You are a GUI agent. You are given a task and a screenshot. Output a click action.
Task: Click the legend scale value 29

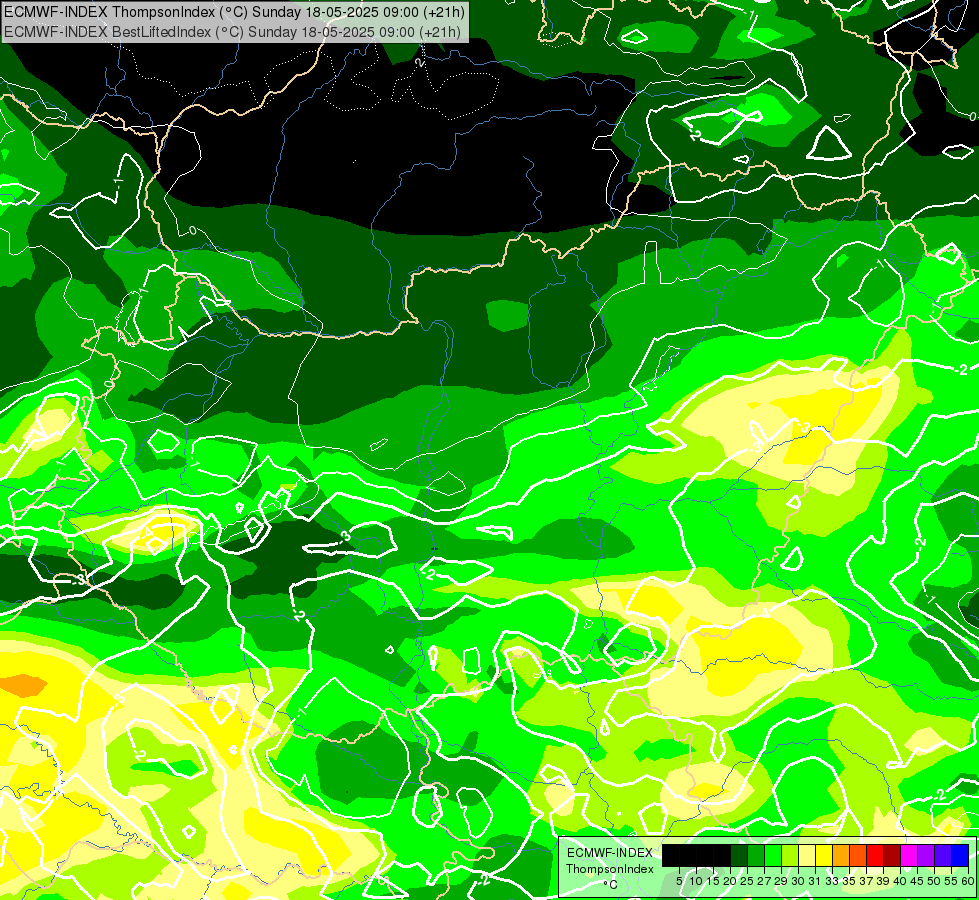[782, 881]
